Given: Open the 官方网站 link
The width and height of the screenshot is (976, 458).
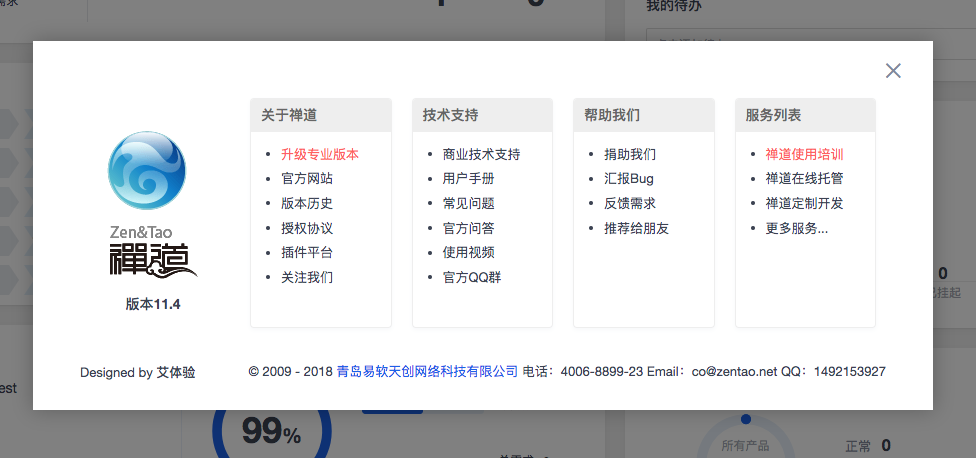Looking at the screenshot, I should click(x=306, y=179).
